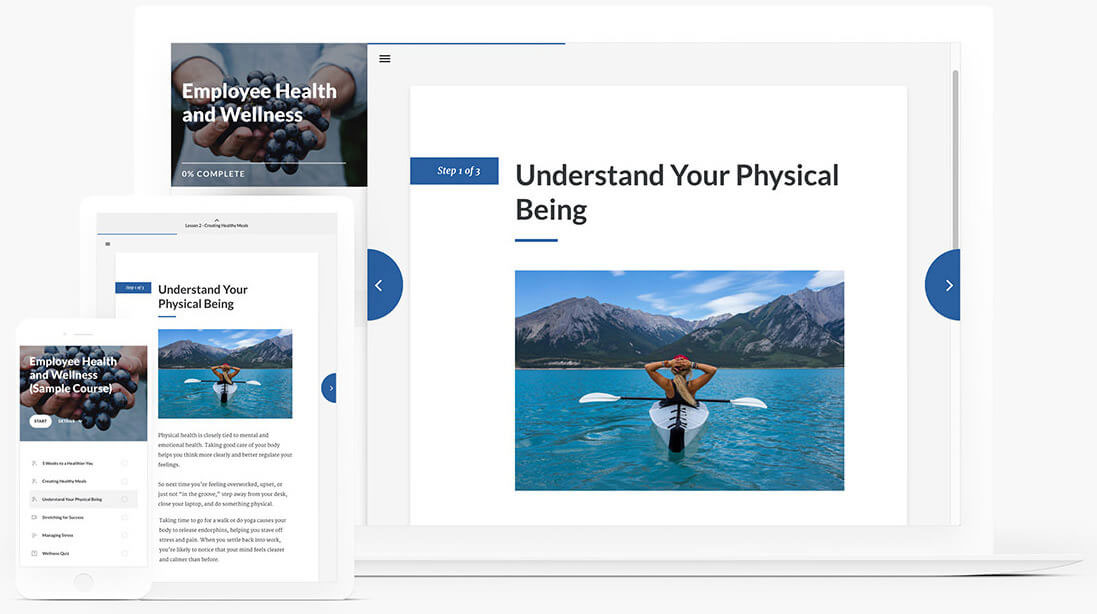
Task: Select the Managing Stress lesson
Action: click(59, 535)
